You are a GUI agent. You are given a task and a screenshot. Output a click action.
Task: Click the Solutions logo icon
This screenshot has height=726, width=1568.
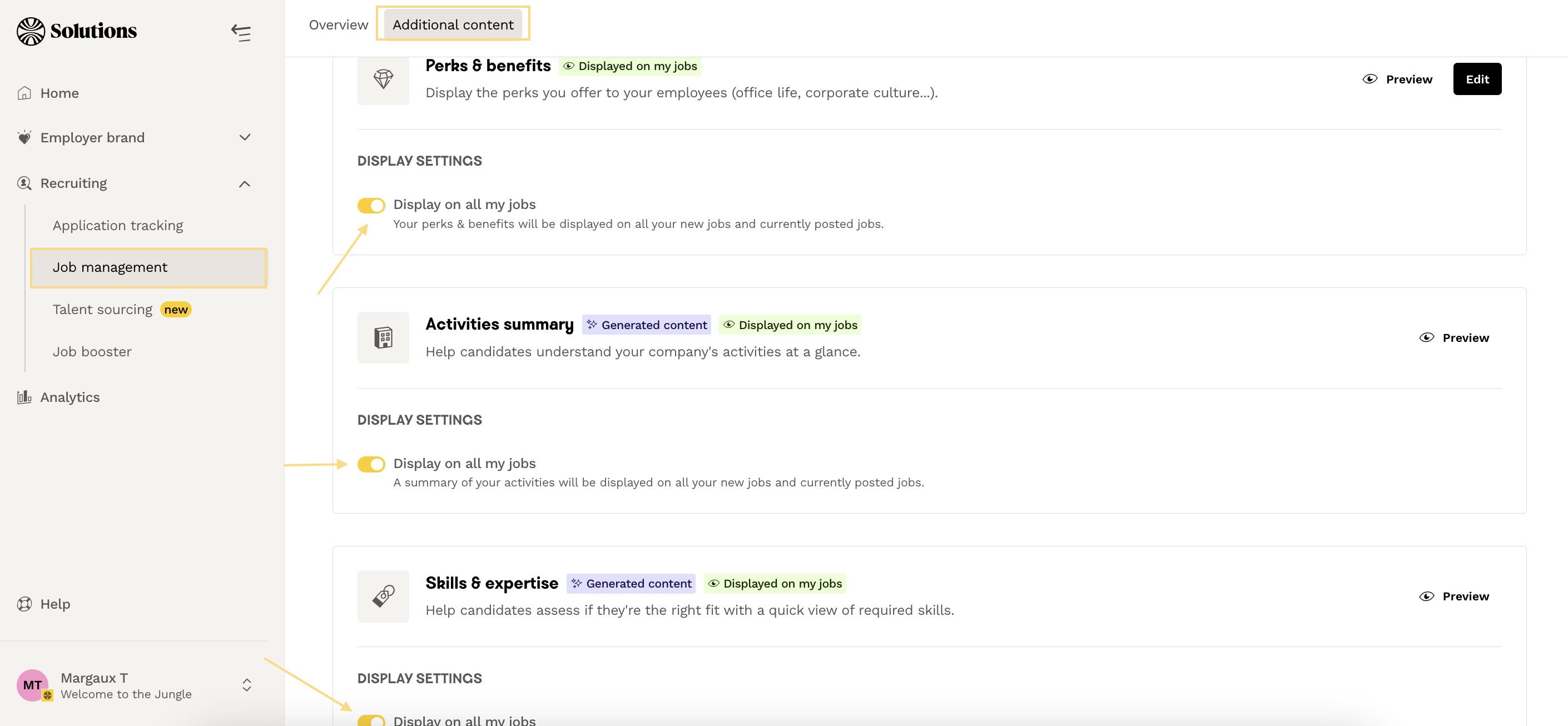[x=31, y=31]
